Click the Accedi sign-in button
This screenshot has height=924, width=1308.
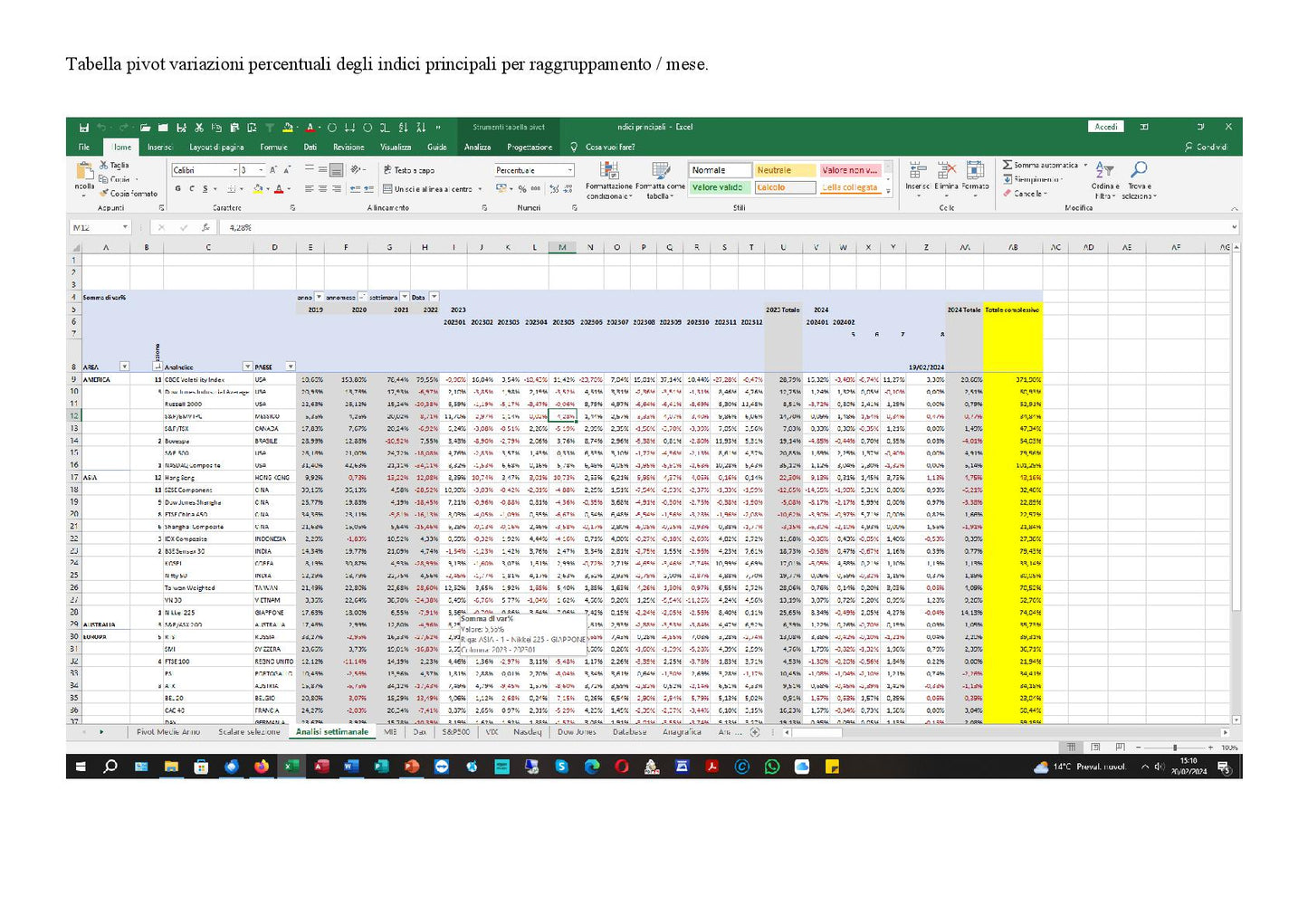click(x=1106, y=127)
